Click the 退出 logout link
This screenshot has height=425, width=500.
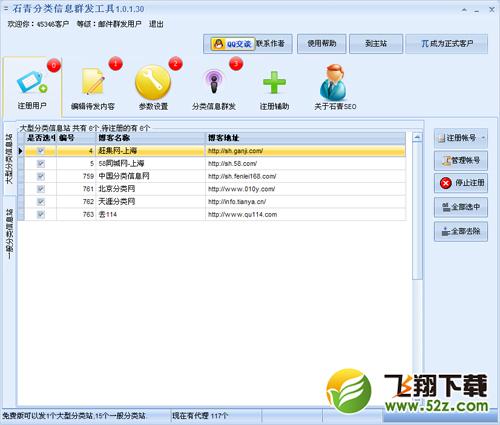click(156, 24)
